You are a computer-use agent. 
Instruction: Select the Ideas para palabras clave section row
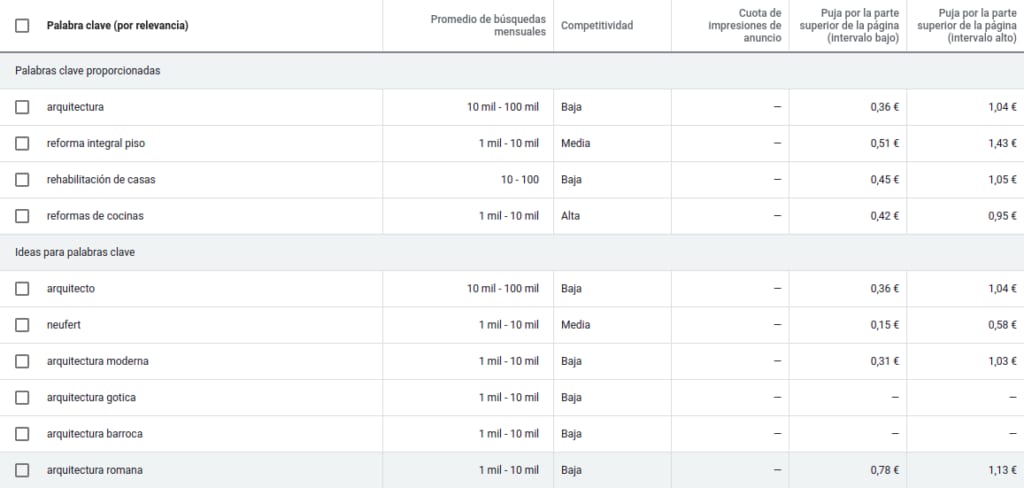(x=512, y=252)
